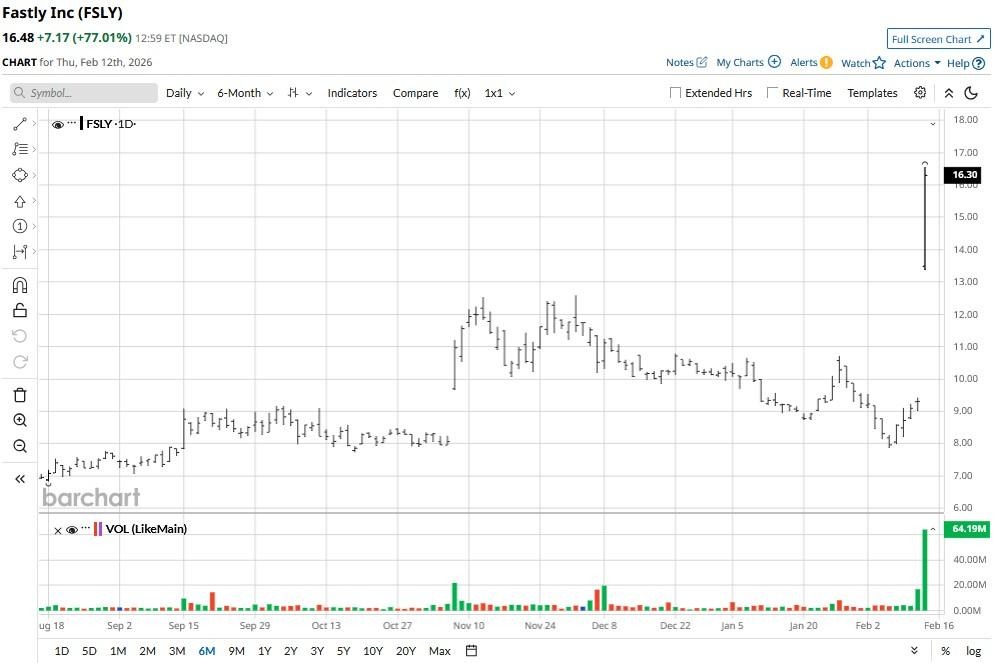Toggle log scale button

click(x=973, y=651)
